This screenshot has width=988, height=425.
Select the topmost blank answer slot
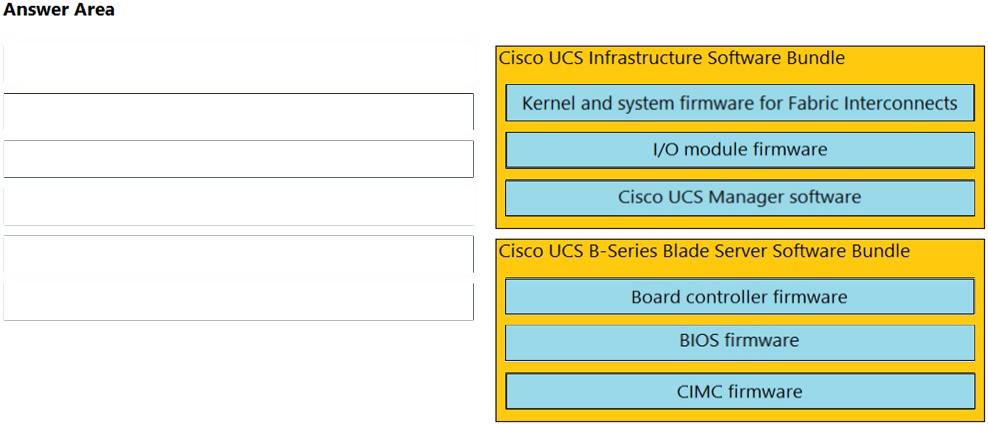pos(238,65)
